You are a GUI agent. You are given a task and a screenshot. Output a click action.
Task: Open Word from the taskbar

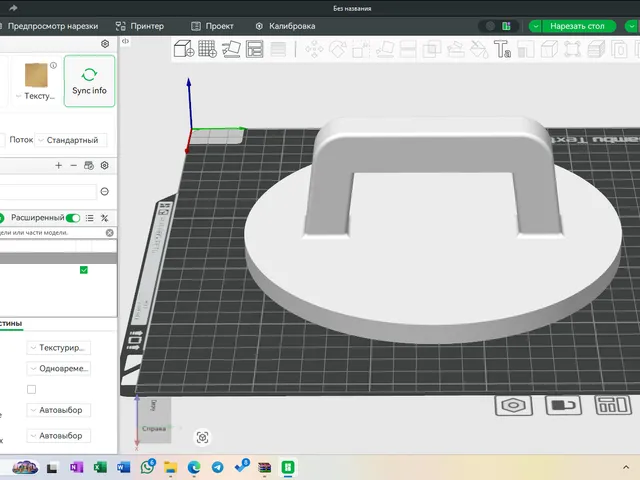[x=123, y=467]
